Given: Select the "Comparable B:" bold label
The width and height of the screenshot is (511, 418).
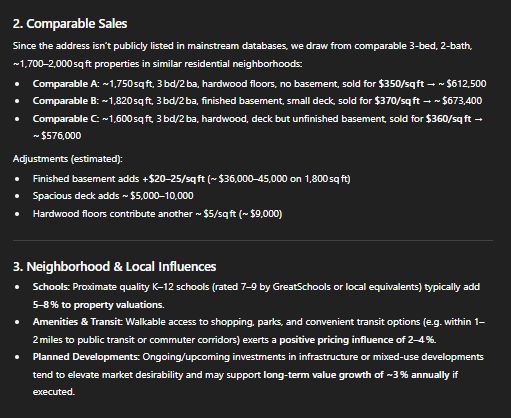Looking at the screenshot, I should [66, 101].
